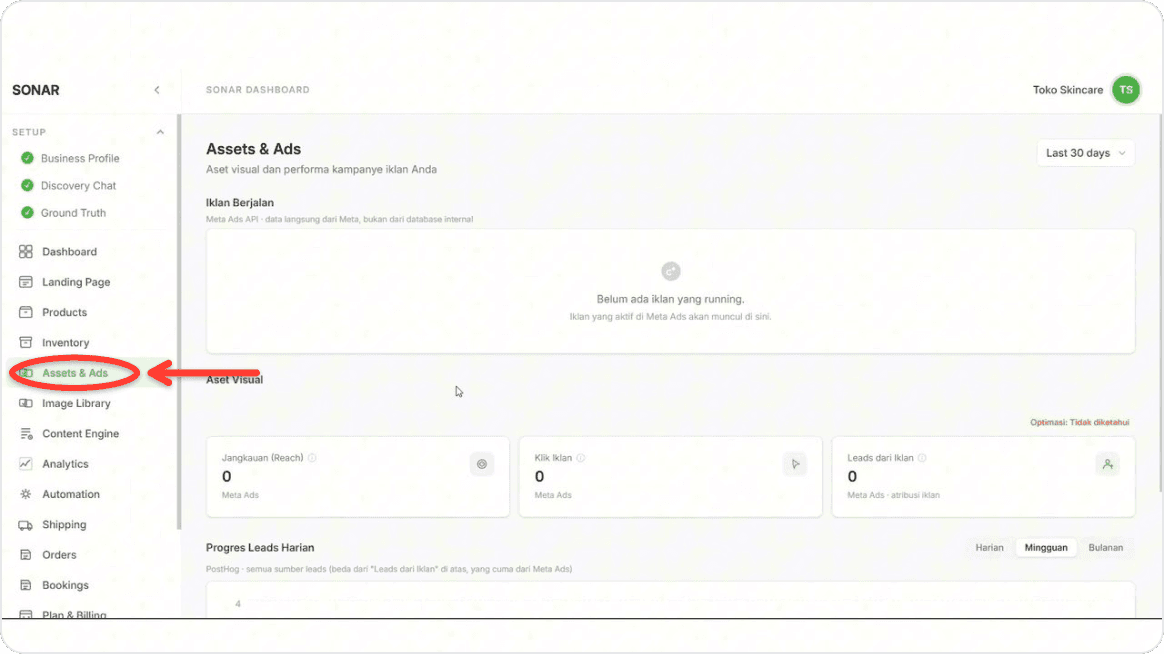This screenshot has height=654, width=1164.
Task: Click the Bookings icon
Action: 26,585
